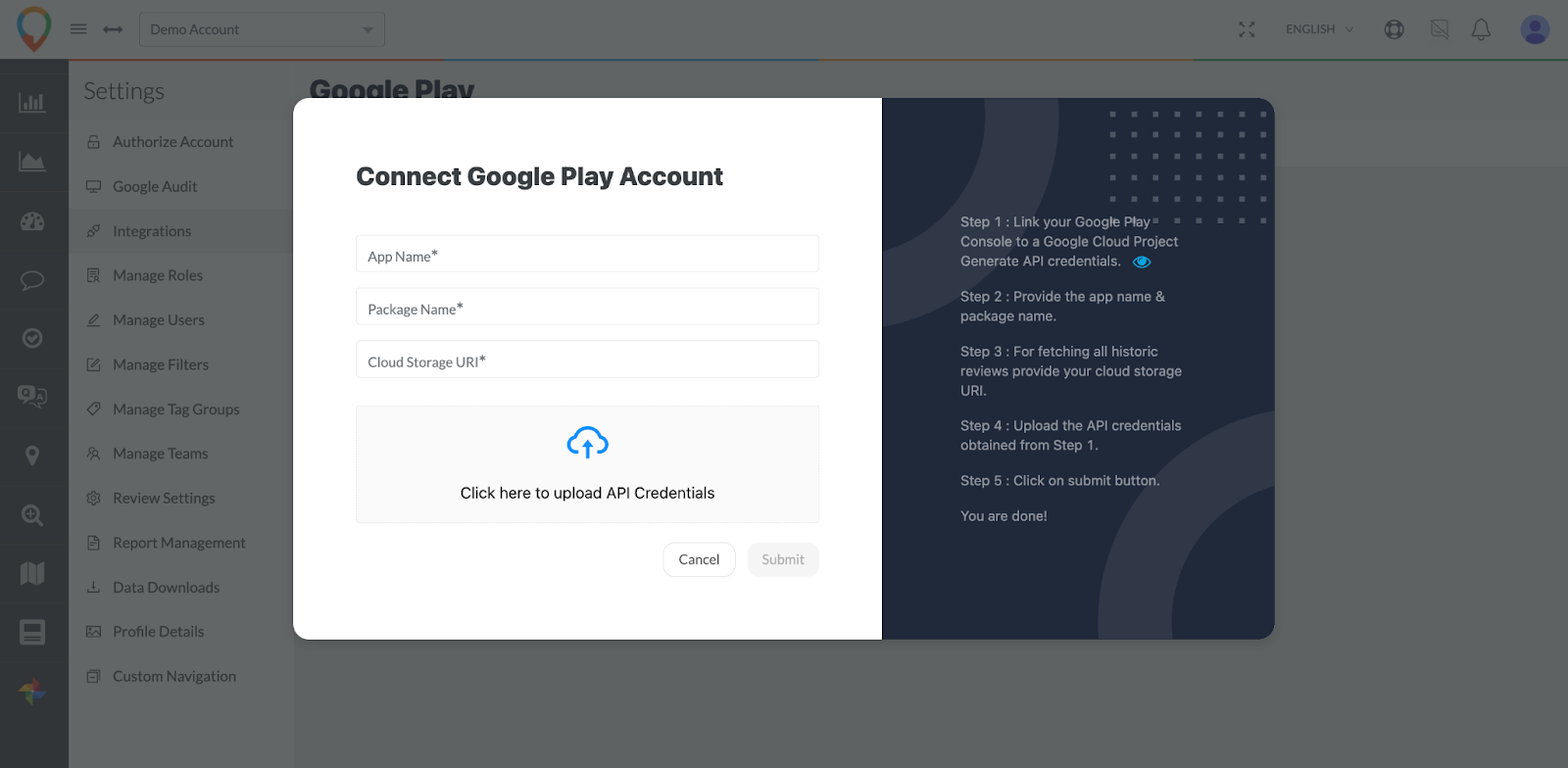Select Integrations in Settings menu

coord(152,231)
